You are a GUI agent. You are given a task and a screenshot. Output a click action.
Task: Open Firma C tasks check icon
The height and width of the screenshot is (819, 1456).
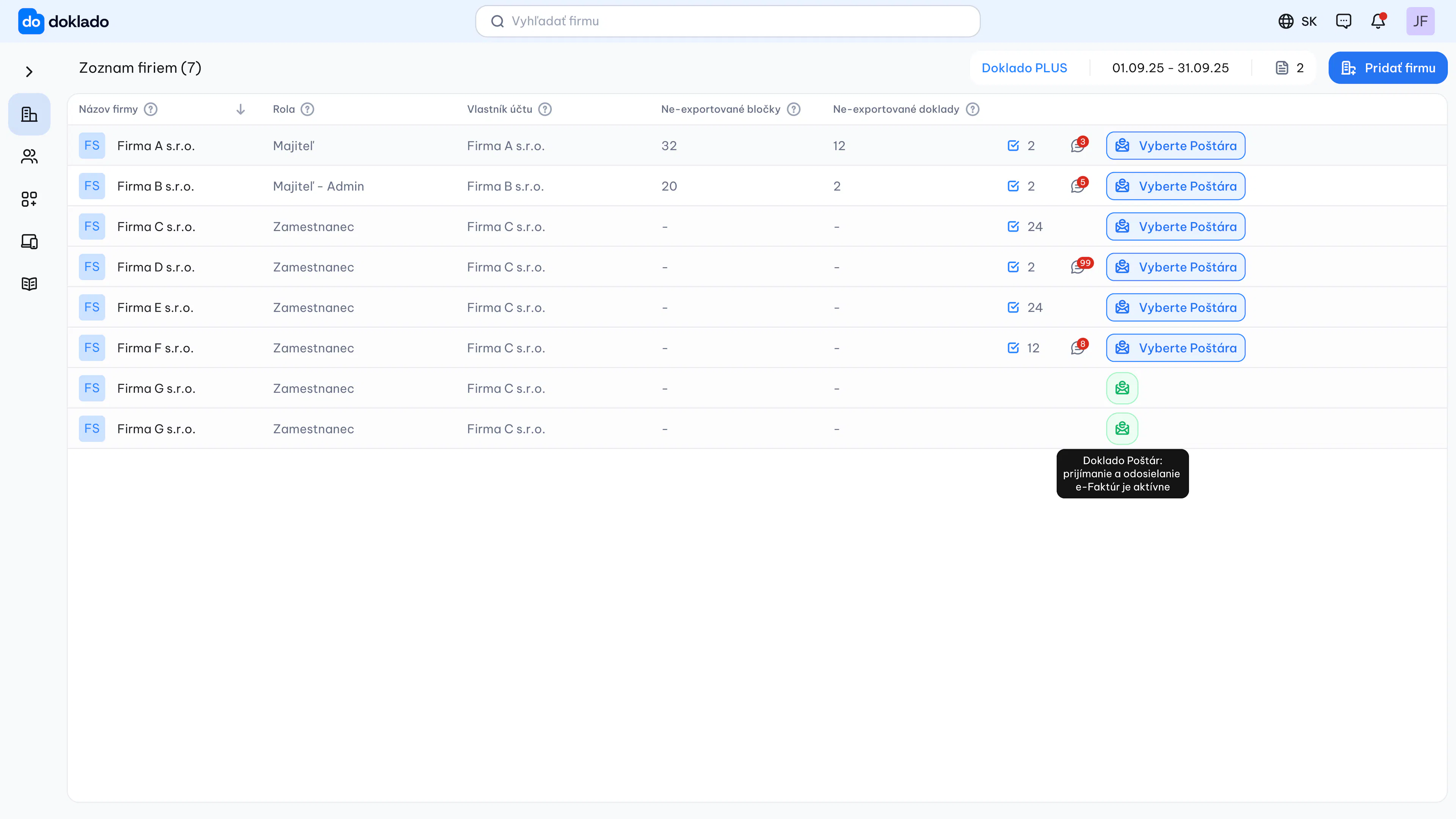(1014, 227)
